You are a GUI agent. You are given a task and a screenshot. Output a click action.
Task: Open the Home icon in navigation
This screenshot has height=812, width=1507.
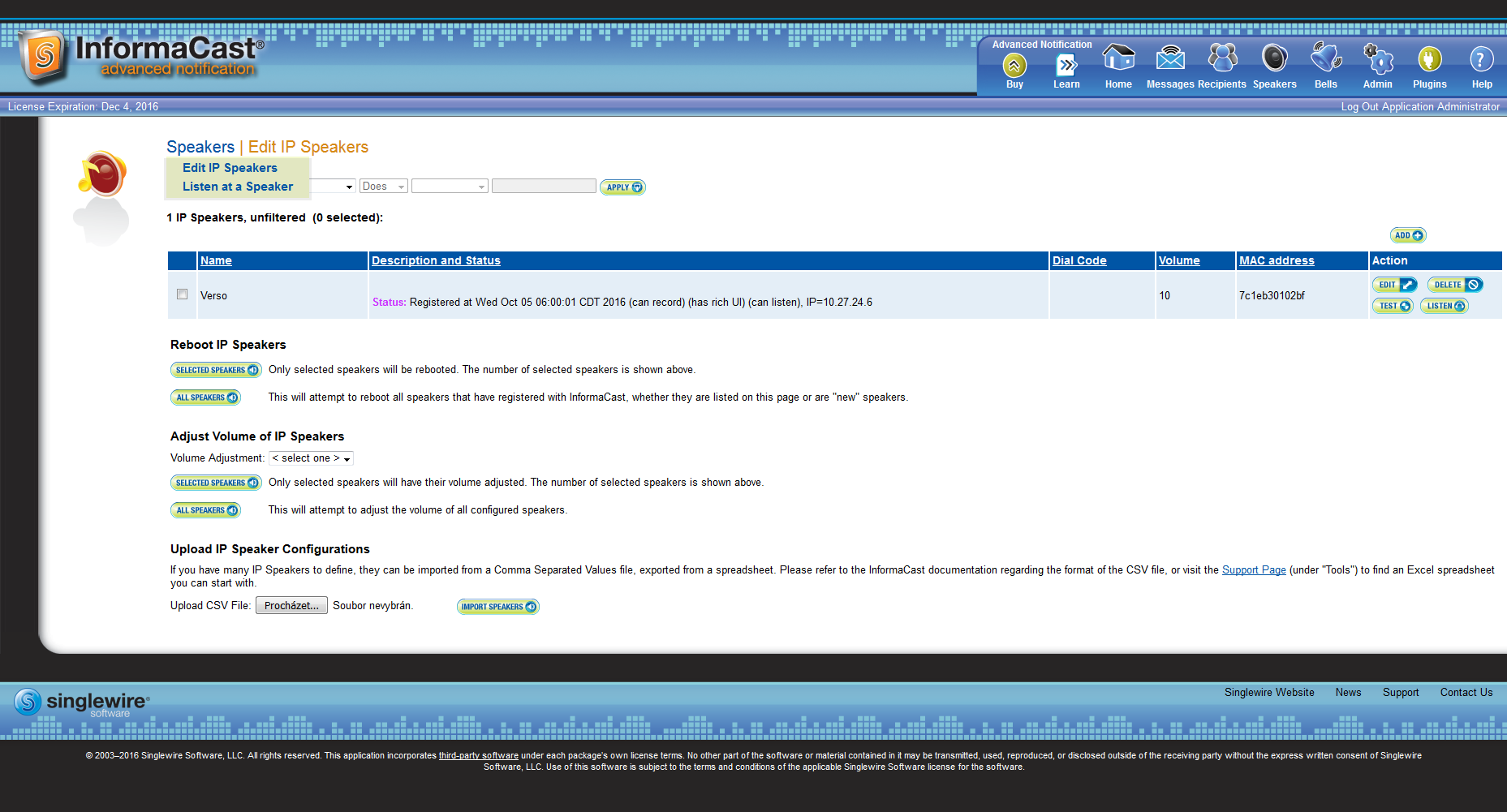point(1117,59)
